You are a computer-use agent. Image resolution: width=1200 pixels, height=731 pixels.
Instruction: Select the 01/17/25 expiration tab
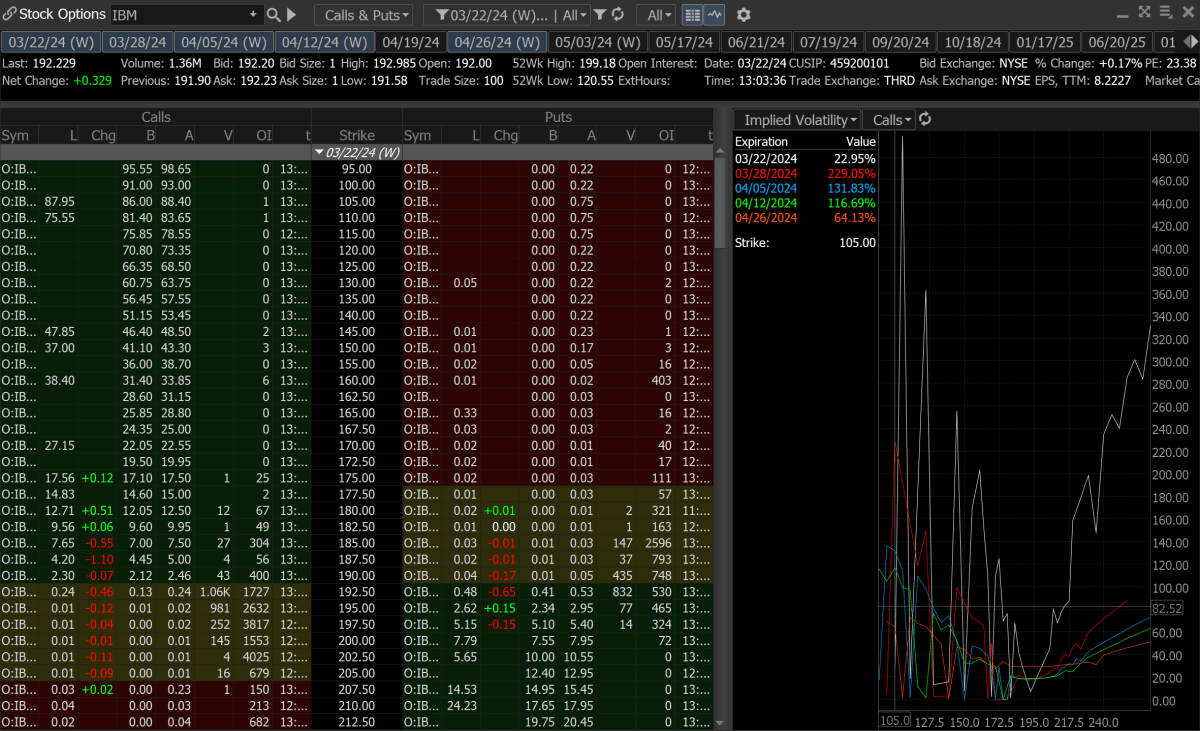click(1045, 42)
